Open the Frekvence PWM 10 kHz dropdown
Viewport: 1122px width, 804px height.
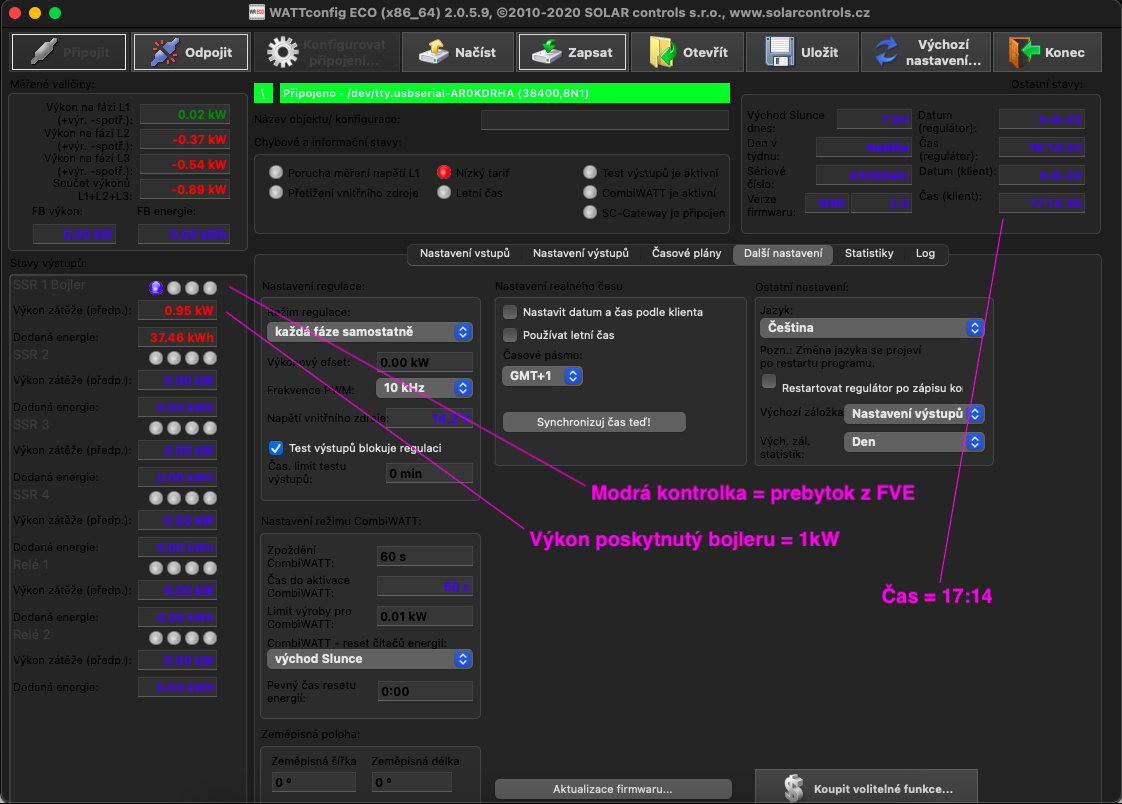tap(424, 388)
